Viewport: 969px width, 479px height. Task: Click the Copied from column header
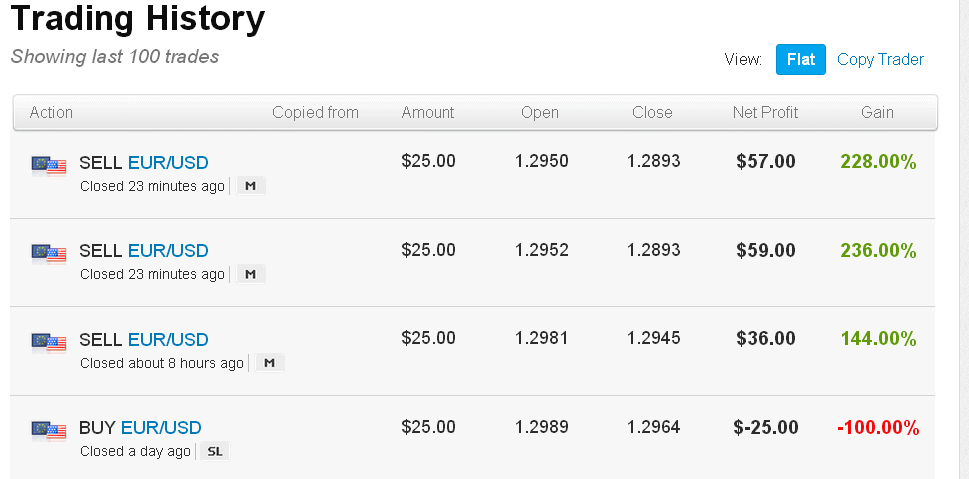[315, 112]
